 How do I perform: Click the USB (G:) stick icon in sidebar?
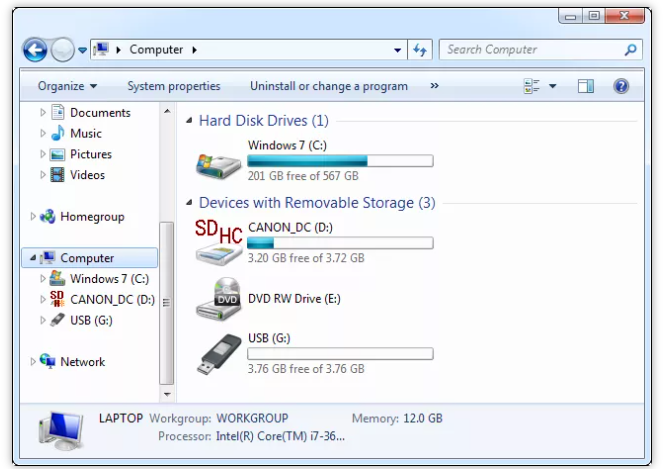[57, 320]
